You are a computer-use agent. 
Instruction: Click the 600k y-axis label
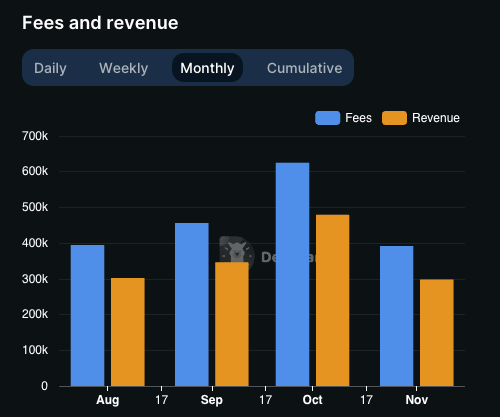point(35,171)
